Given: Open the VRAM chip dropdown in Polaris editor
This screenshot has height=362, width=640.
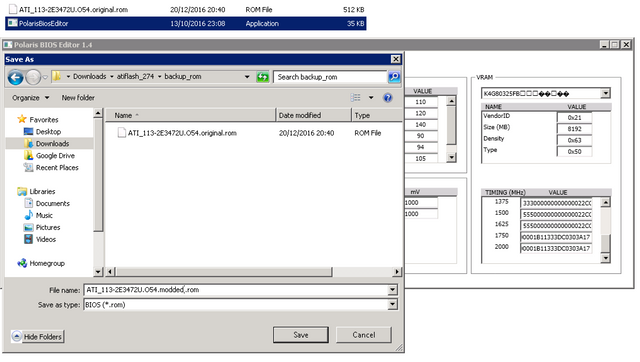Looking at the screenshot, I should pyautogui.click(x=606, y=93).
